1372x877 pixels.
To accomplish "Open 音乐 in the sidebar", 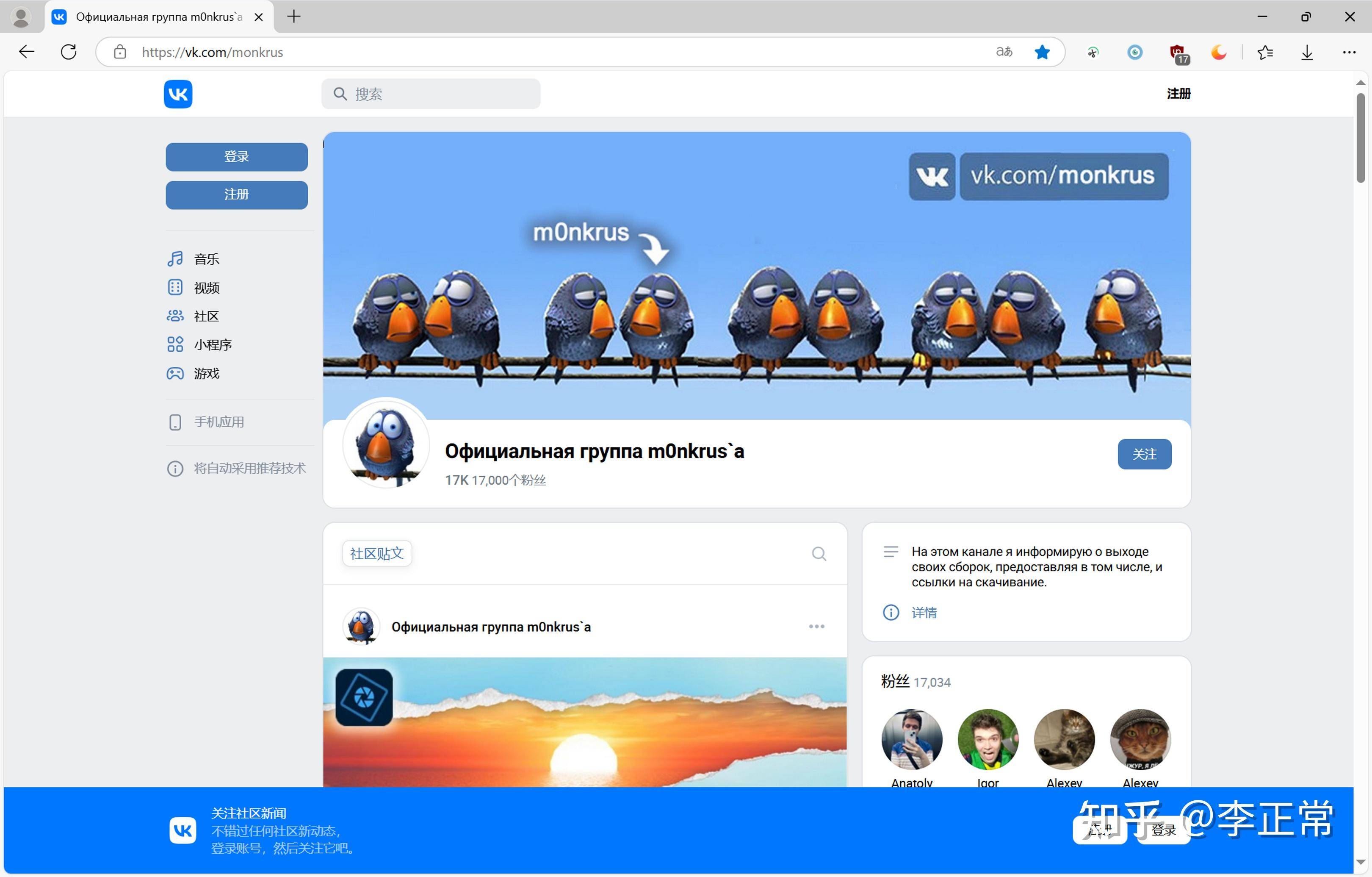I will pos(206,259).
